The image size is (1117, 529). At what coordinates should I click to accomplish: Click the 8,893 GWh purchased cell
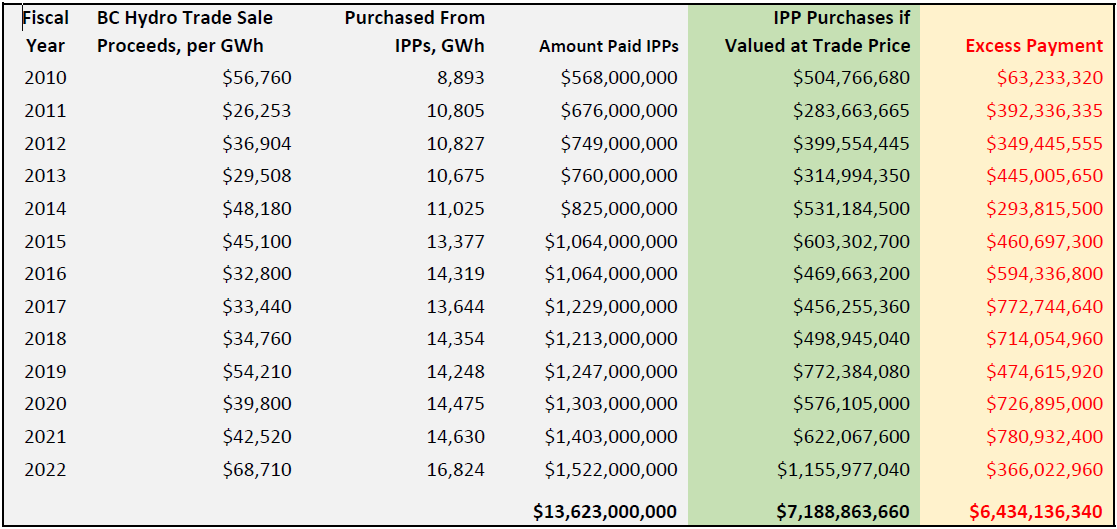pyautogui.click(x=460, y=78)
